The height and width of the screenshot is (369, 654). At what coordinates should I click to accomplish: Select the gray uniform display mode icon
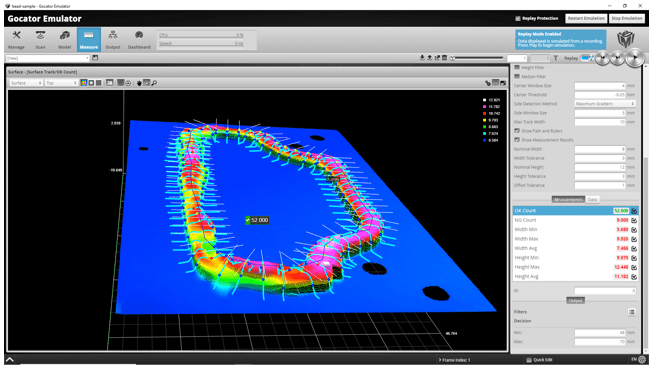(98, 83)
